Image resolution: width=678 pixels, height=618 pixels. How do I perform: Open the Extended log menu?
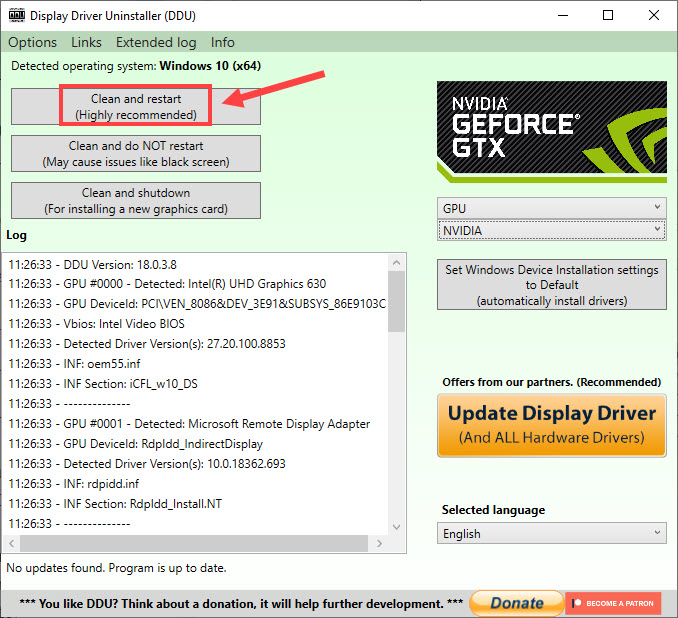tap(156, 42)
